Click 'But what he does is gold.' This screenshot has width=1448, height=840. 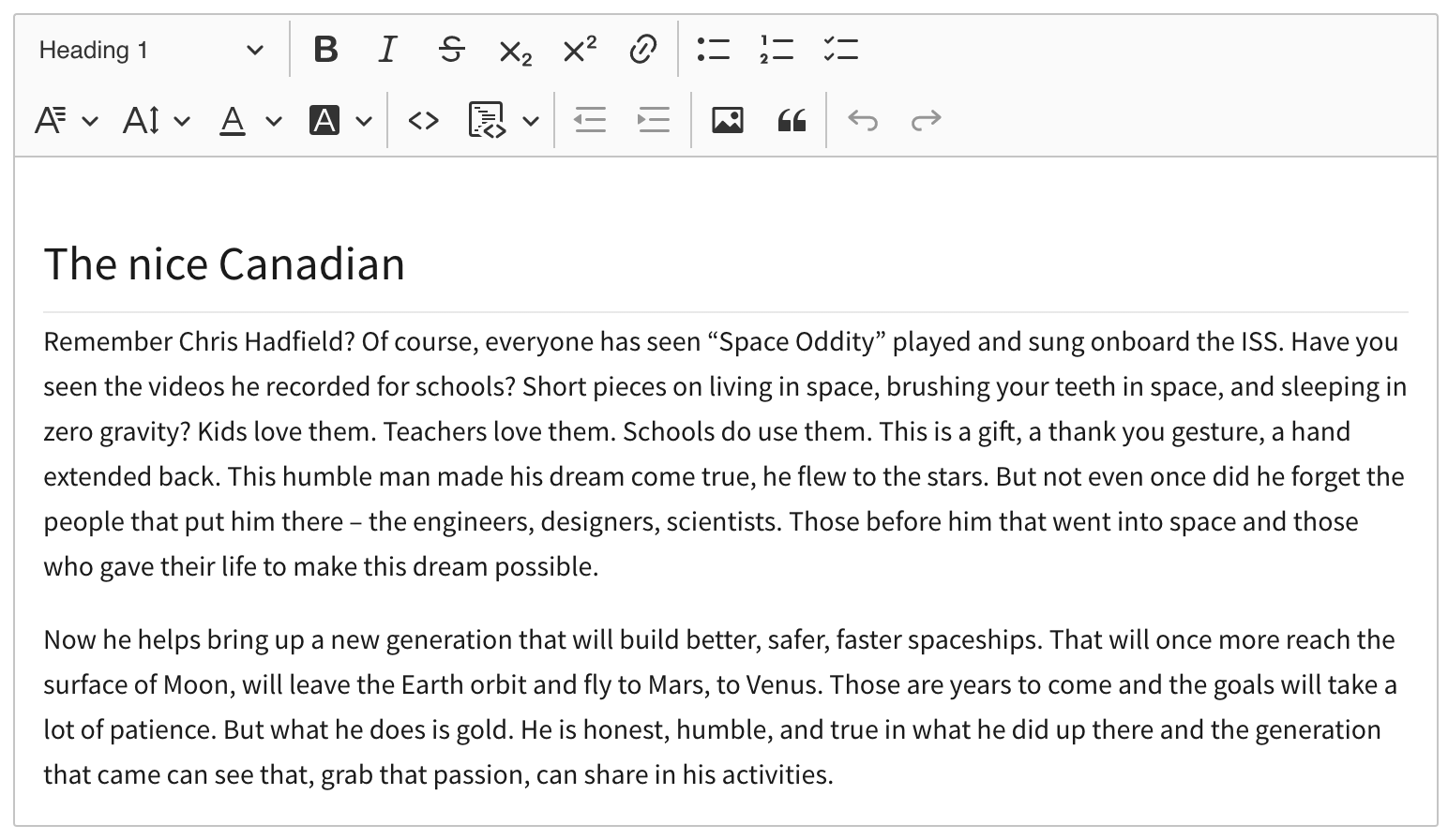coord(368,729)
